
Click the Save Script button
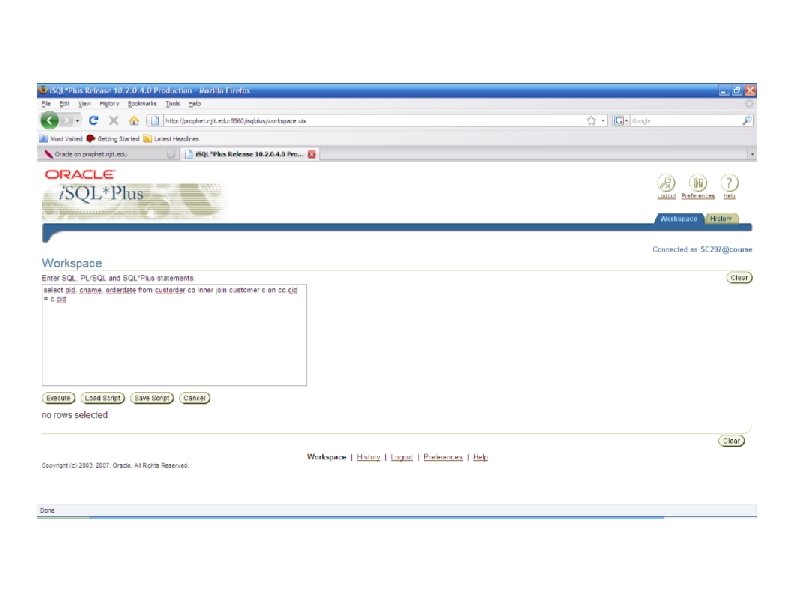(152, 398)
